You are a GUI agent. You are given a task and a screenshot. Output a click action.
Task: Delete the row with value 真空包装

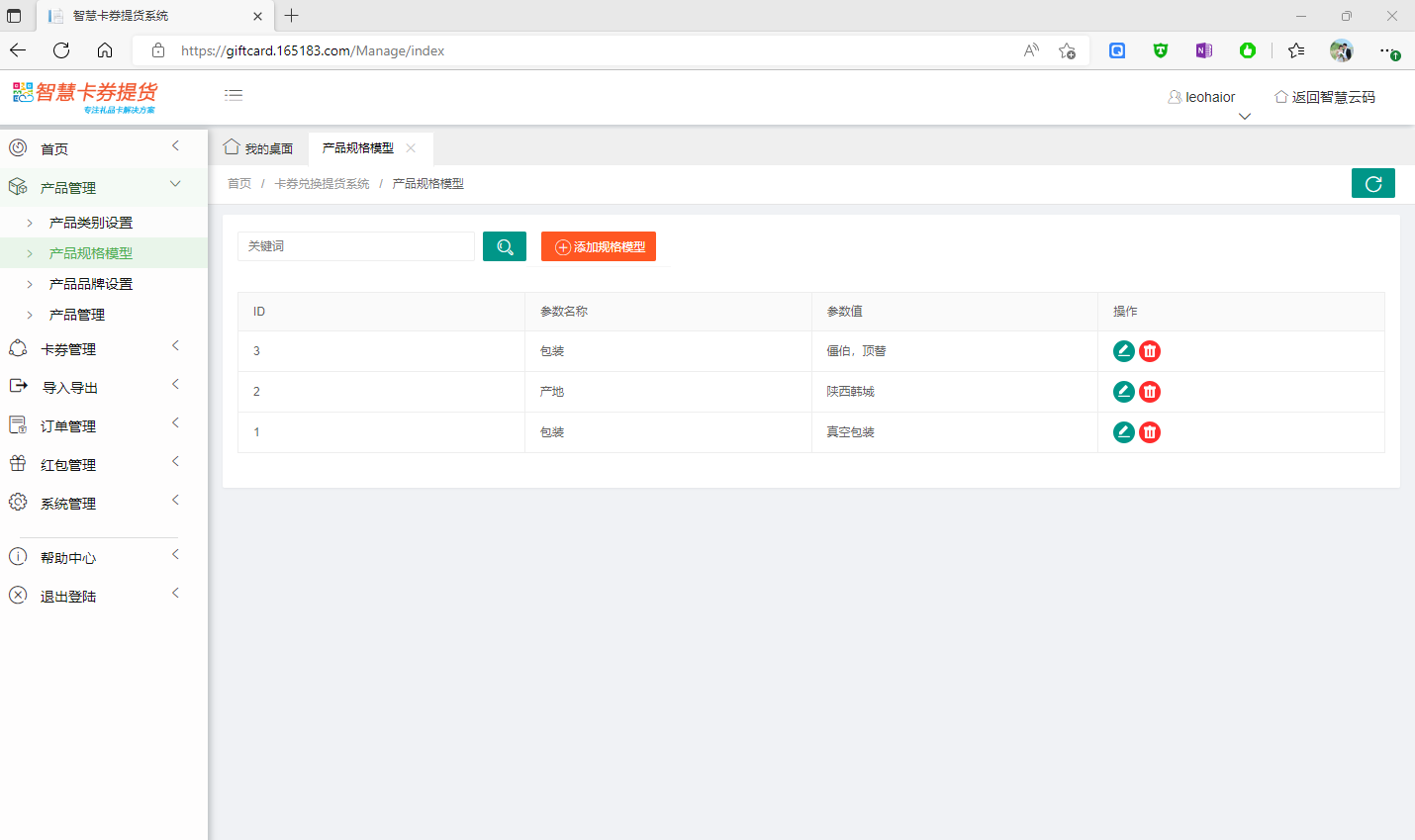tap(1149, 432)
